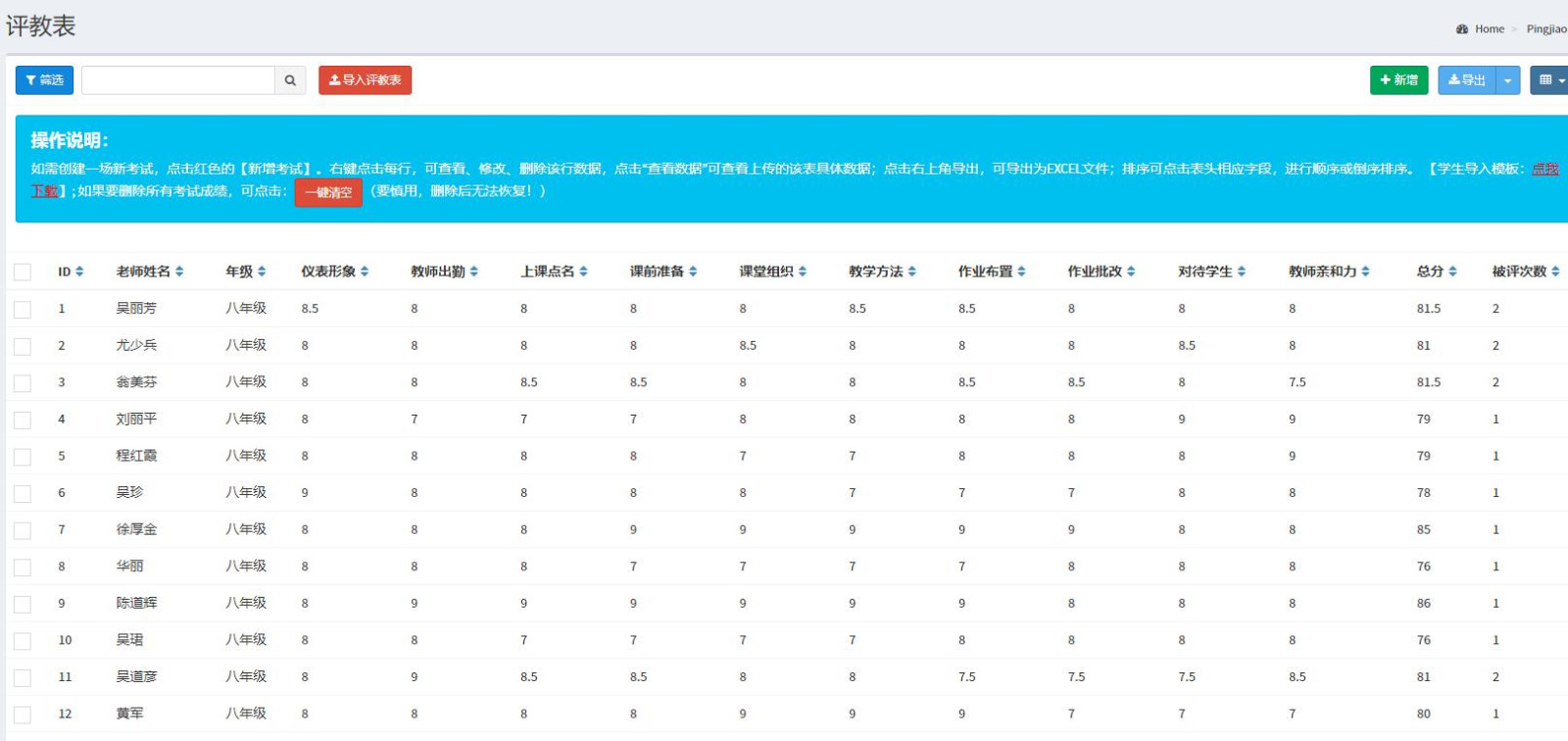Click the red 一键清空 clear-all button
1568x741 pixels.
(328, 192)
